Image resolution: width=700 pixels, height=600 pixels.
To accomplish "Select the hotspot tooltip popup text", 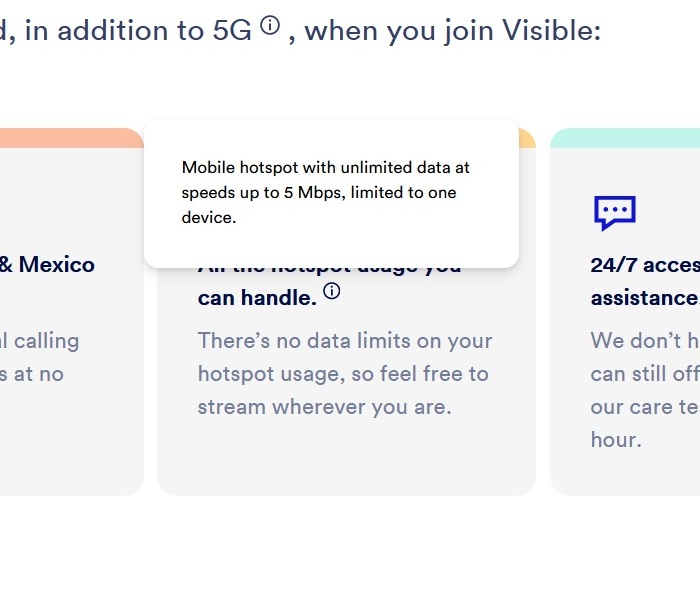I will (325, 192).
